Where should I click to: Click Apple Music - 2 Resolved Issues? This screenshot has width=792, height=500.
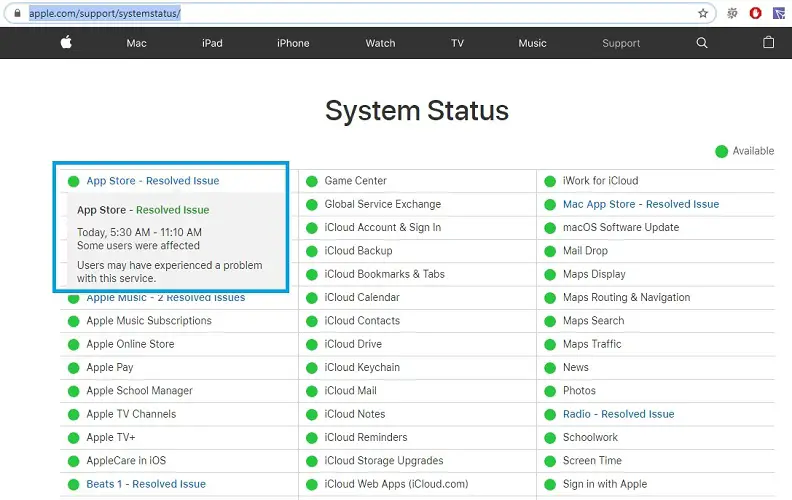[165, 298]
